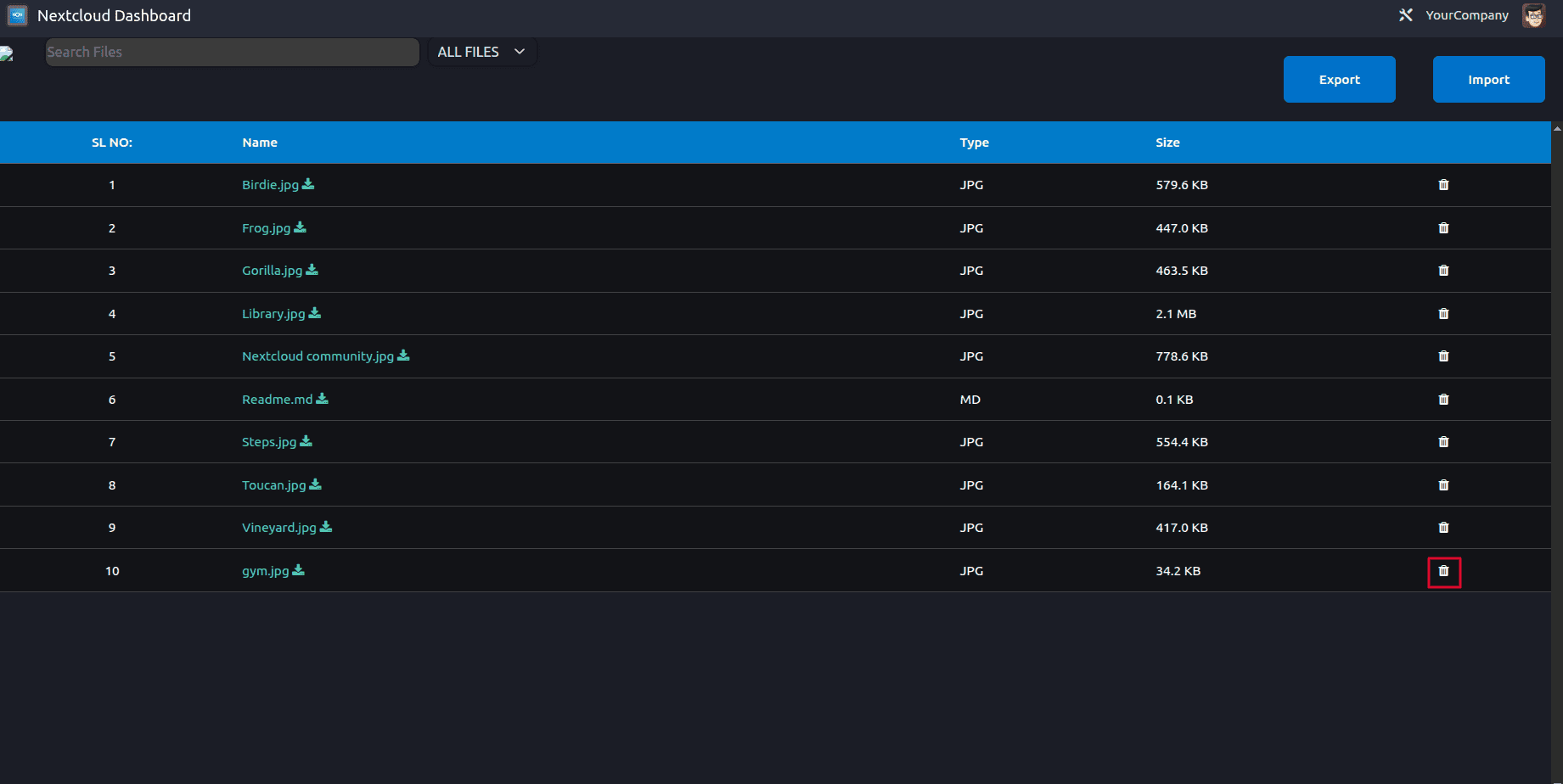Select the MD type cell
The height and width of the screenshot is (784, 1563).
970,400
